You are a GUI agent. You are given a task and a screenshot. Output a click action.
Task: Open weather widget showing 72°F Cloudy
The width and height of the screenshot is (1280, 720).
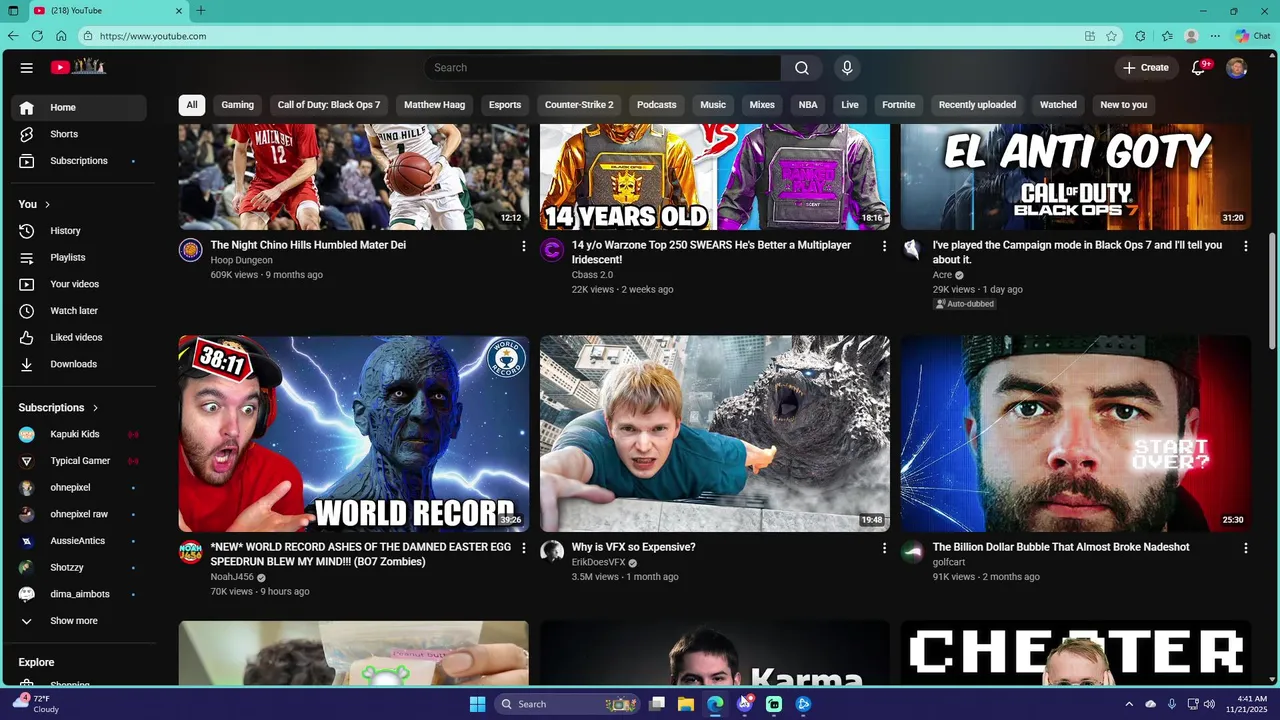pyautogui.click(x=36, y=704)
